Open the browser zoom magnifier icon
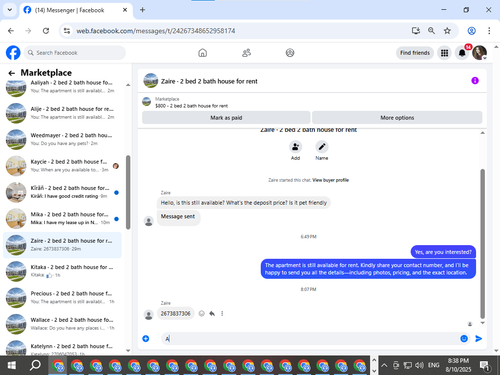Screen dimensions: 500x375 [431, 31]
